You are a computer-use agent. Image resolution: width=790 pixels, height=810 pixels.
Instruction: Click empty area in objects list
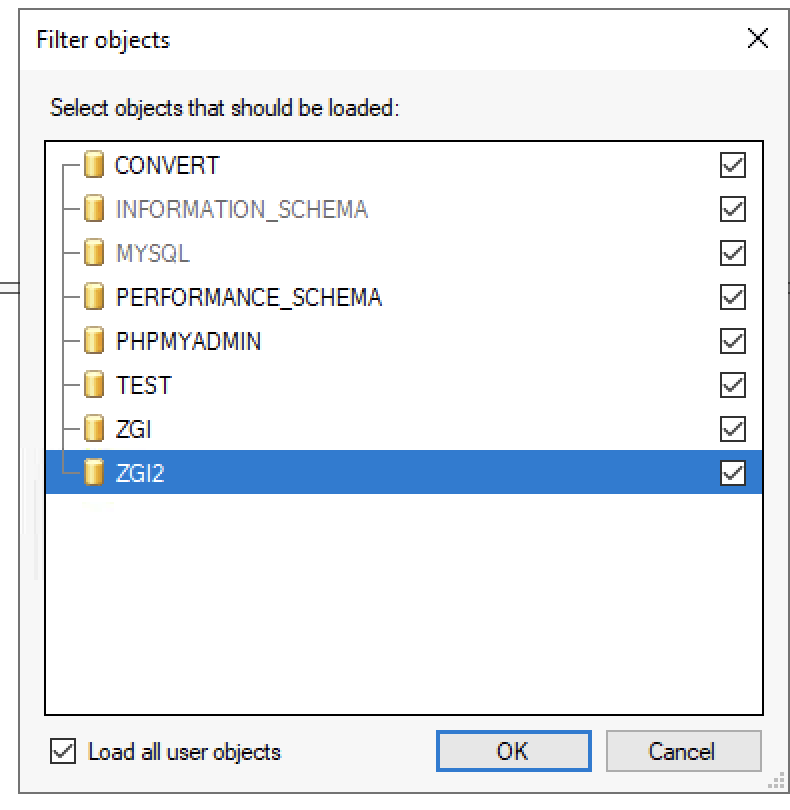pyautogui.click(x=403, y=604)
